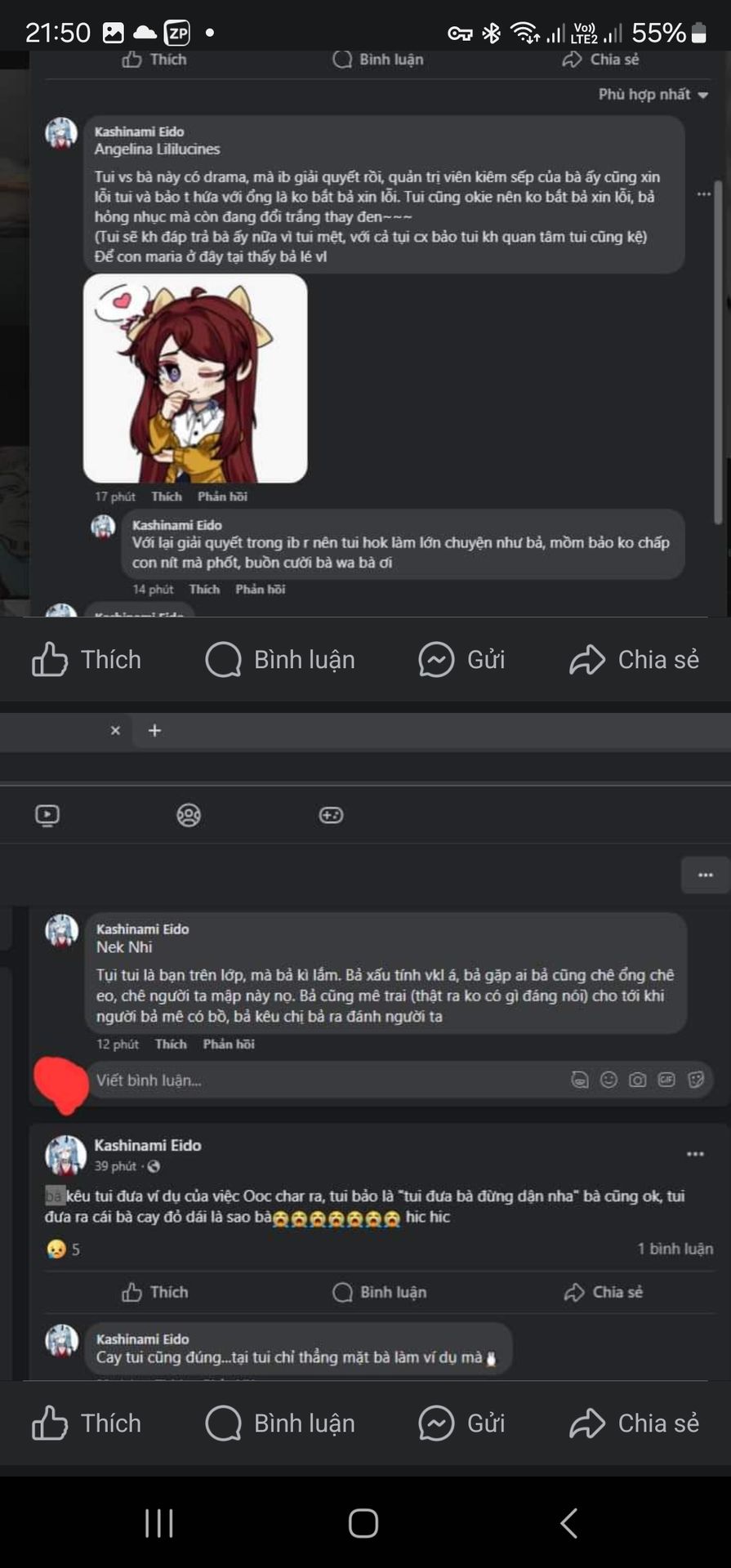Open the three-dots menu on the 39 phút post
The image size is (731, 1568).
pos(695,1154)
